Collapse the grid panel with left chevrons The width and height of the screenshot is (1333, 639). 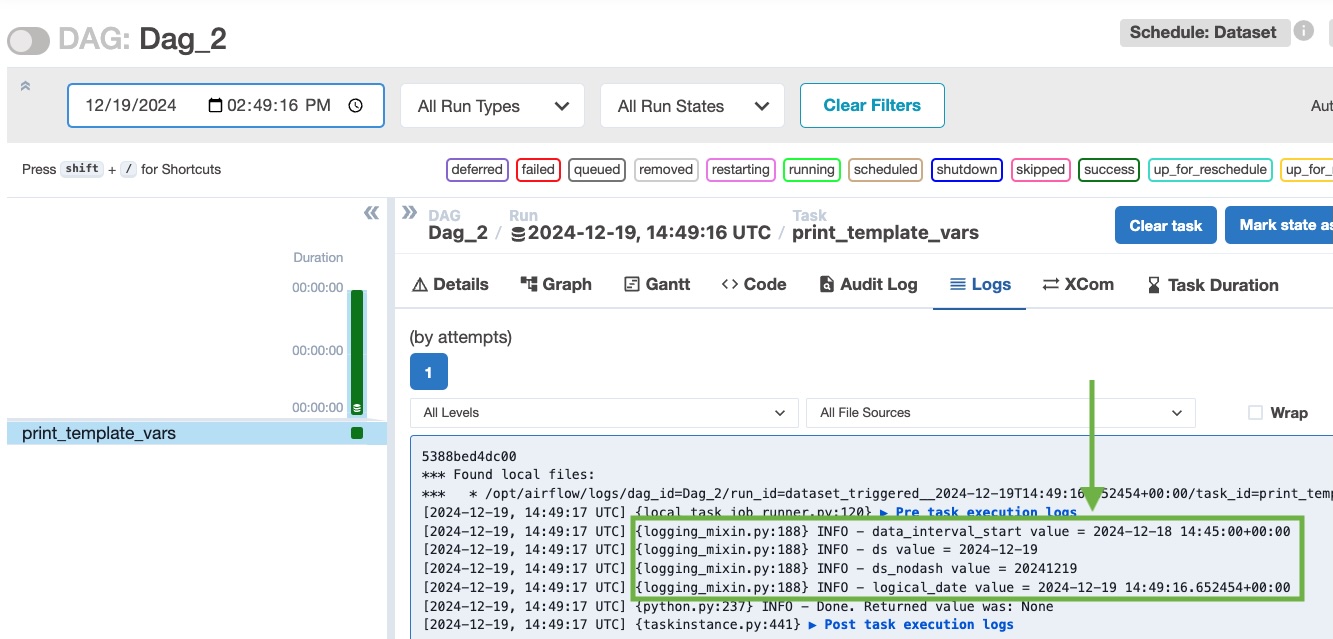coord(371,213)
